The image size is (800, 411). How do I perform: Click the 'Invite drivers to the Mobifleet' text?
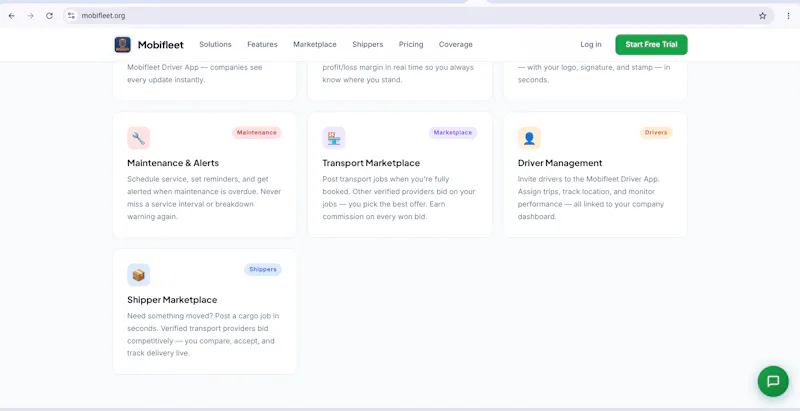[591, 198]
